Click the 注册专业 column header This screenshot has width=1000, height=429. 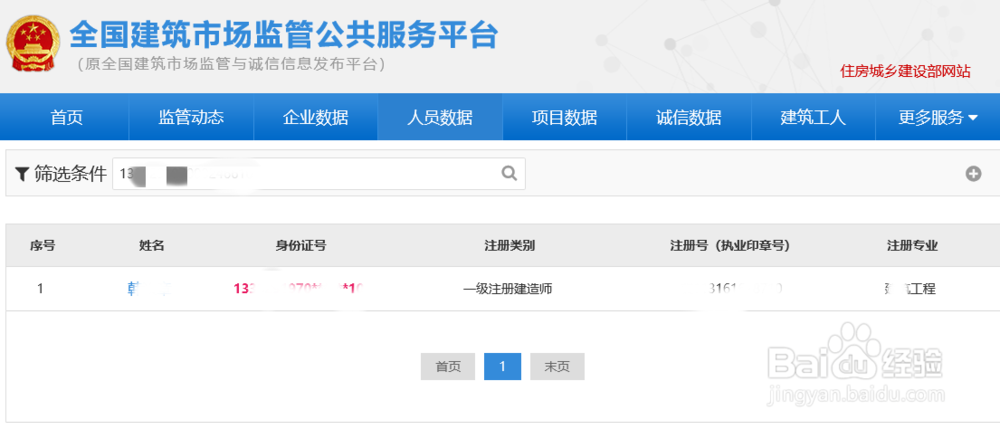[x=913, y=246]
